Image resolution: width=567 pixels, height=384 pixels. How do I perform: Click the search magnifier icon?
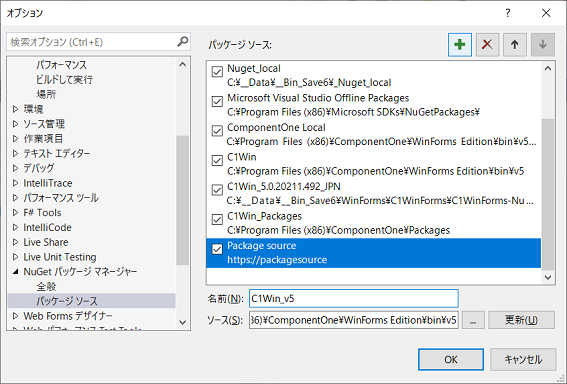[x=183, y=42]
